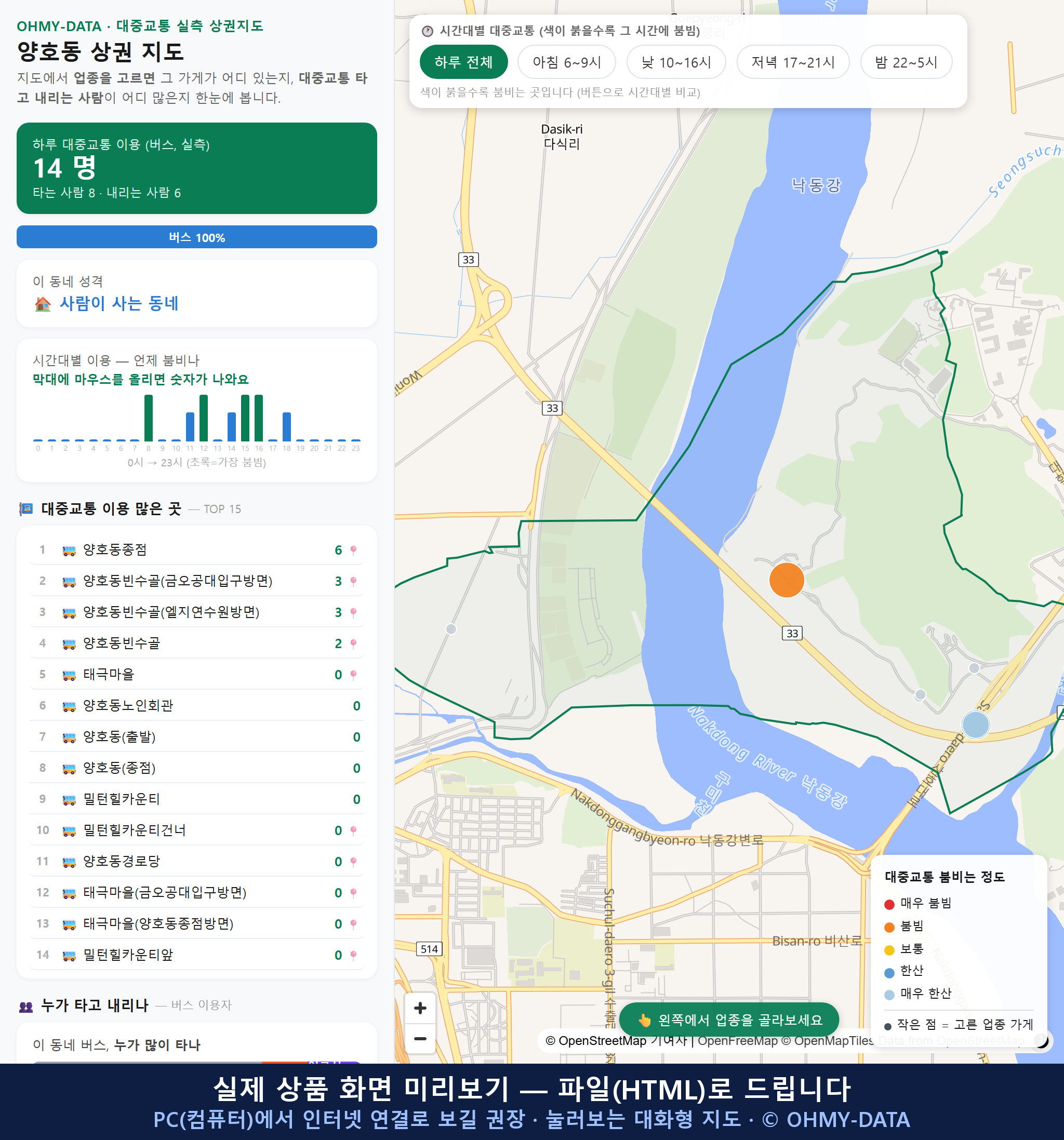The height and width of the screenshot is (1140, 1064).
Task: Click the orange bus stop marker on map
Action: tap(787, 580)
